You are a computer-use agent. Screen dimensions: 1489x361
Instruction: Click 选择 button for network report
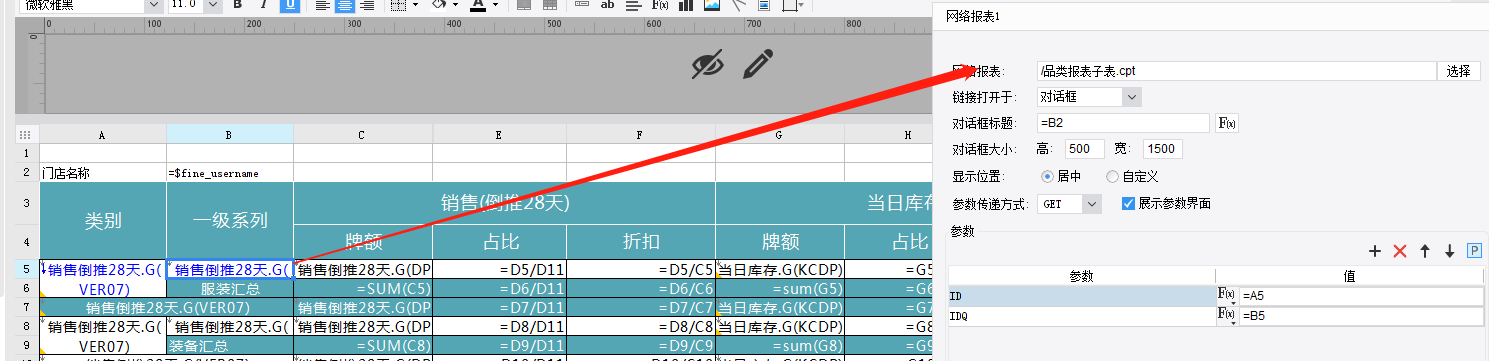pyautogui.click(x=1458, y=71)
